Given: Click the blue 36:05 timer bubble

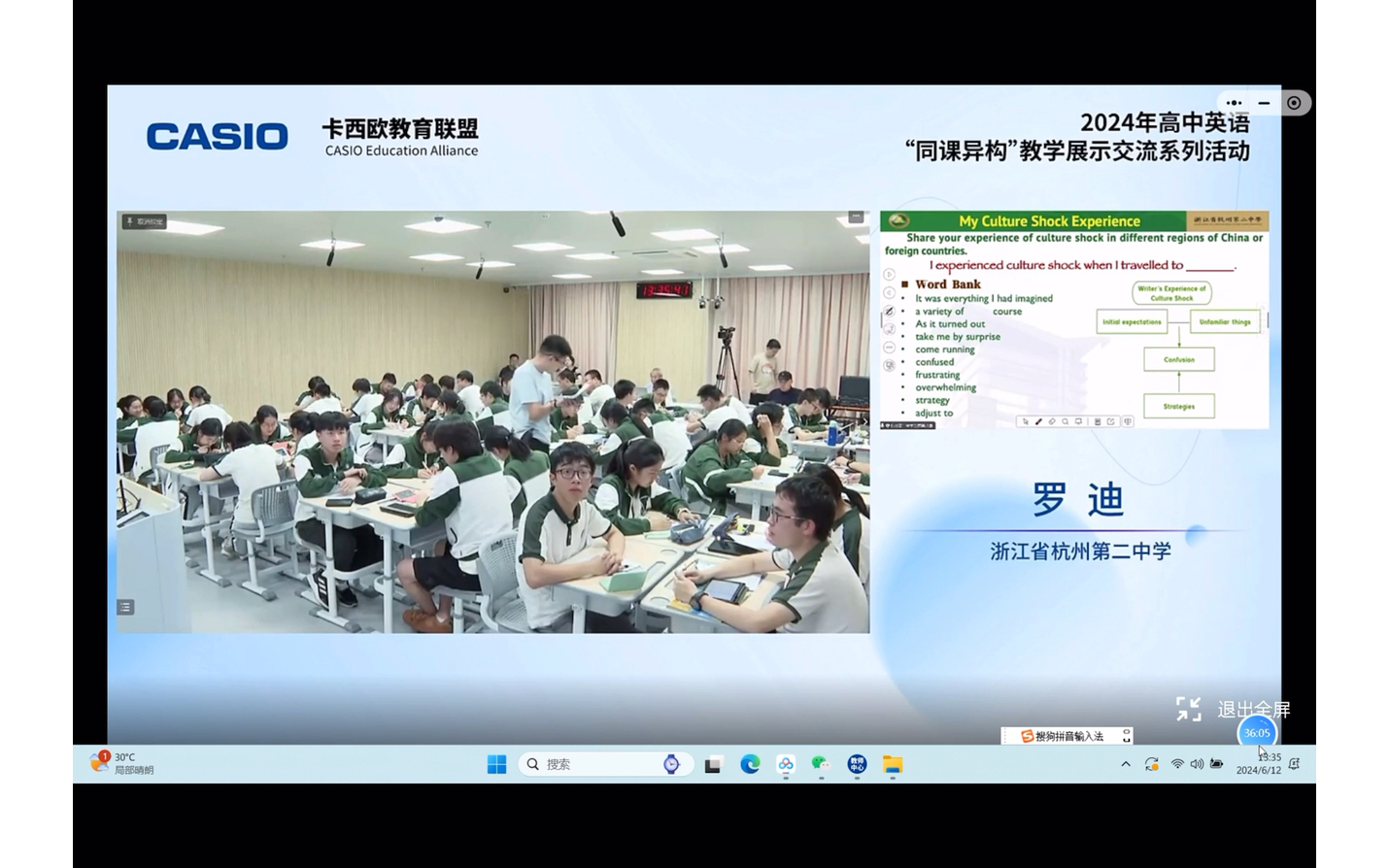Looking at the screenshot, I should click(x=1257, y=733).
